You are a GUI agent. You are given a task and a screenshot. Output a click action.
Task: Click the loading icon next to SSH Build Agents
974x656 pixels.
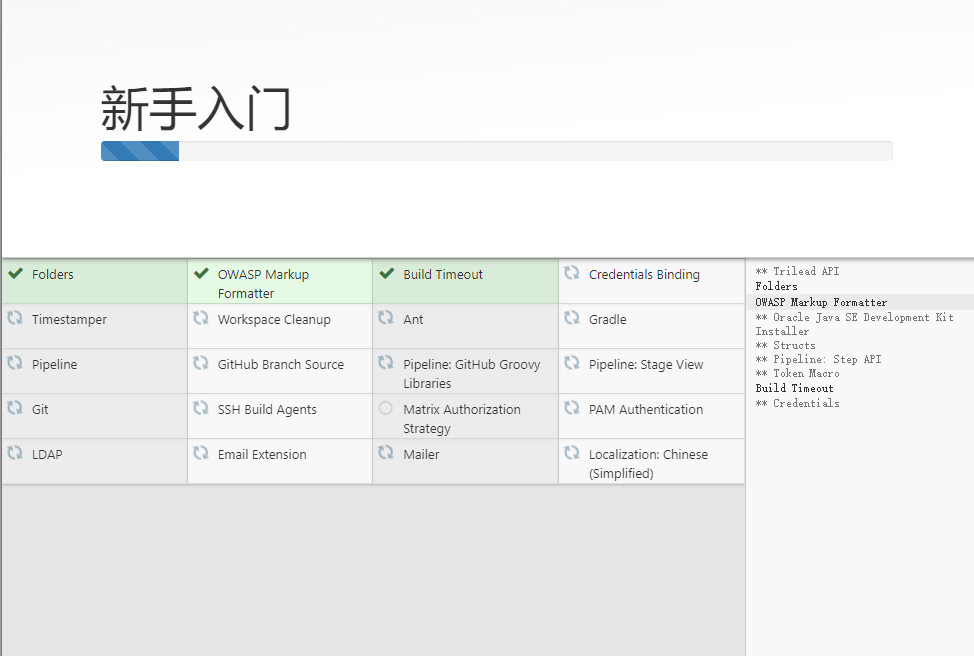coord(201,408)
